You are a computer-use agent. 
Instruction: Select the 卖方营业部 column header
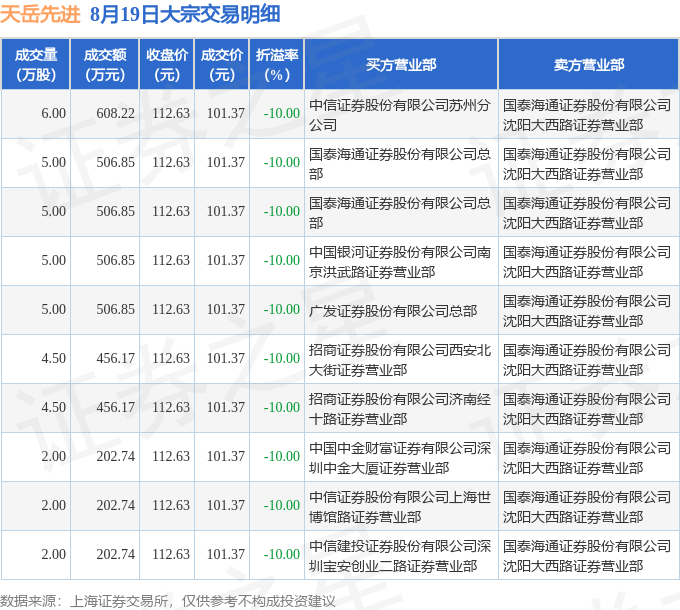coord(588,65)
